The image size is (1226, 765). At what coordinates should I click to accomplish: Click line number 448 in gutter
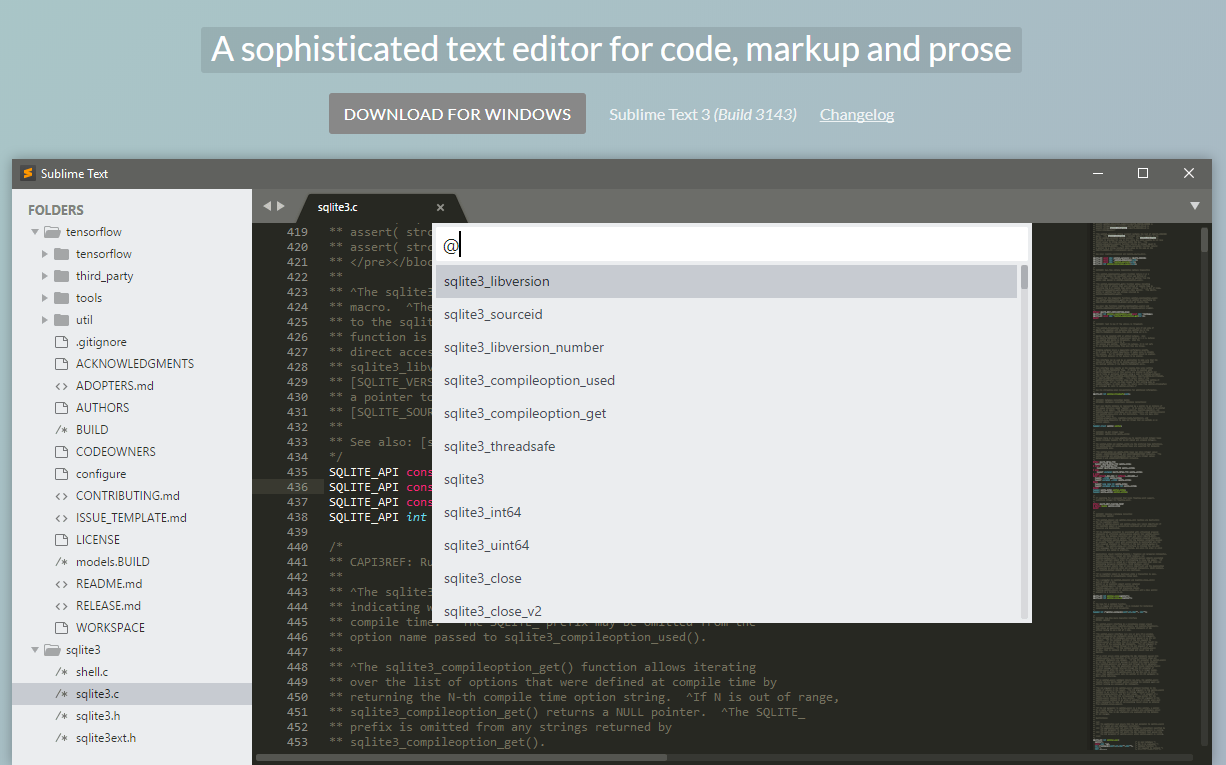point(297,667)
